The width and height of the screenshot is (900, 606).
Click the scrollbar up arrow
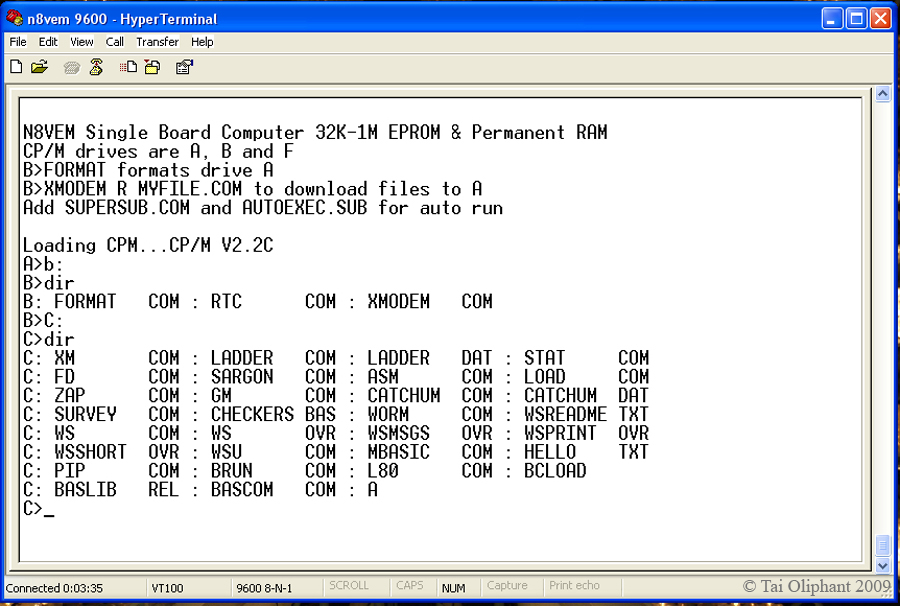882,94
